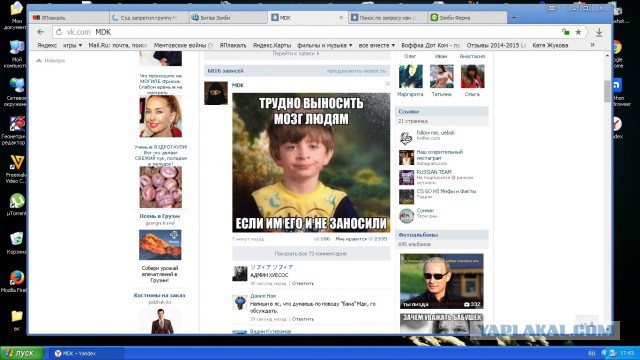Image resolution: width=640 pixels, height=360 pixels.
Task: Show more bookmarks with the chevron
Action: (592, 45)
